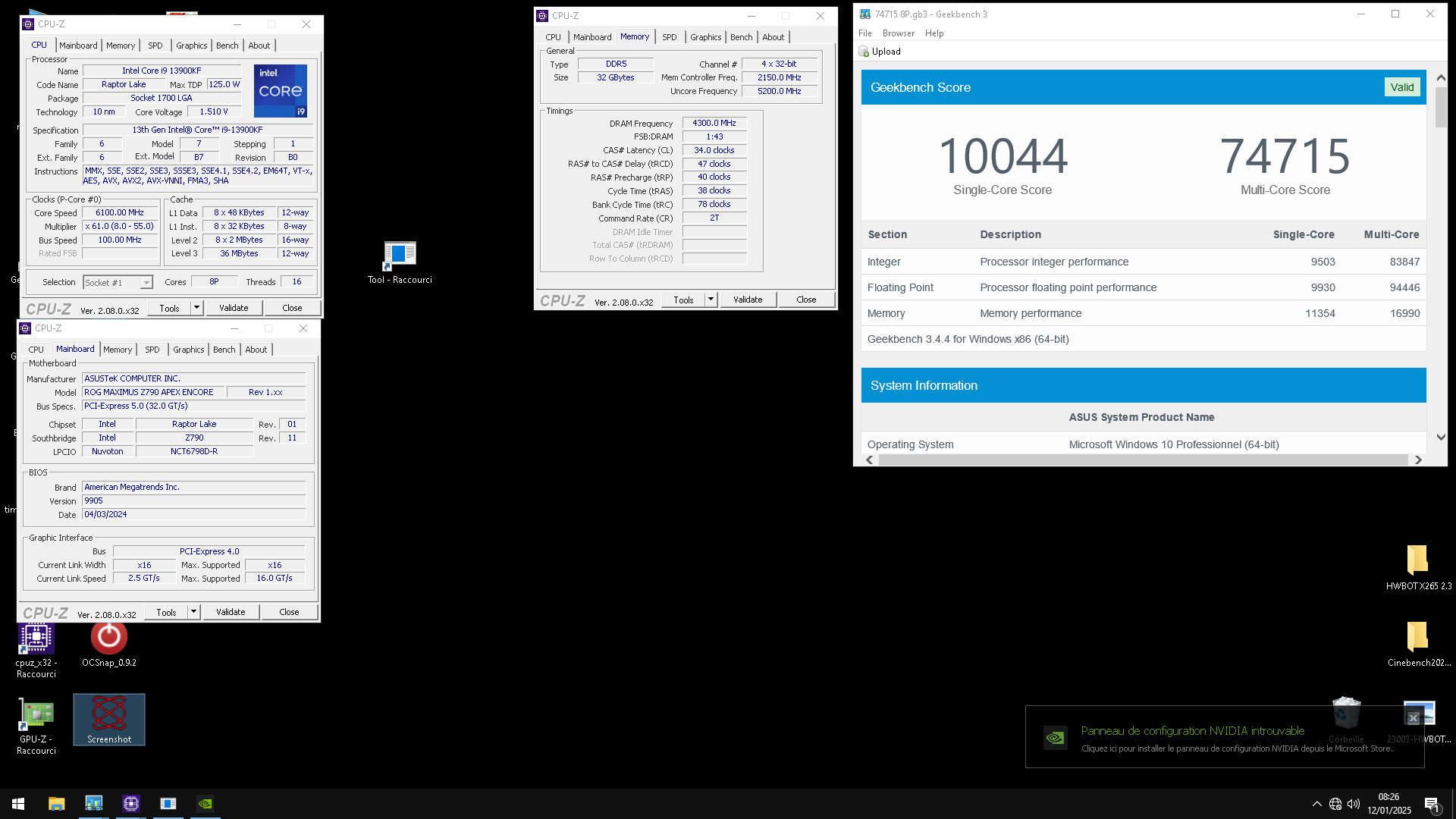
Task: Click the Intel Core i9 logo in CPU-Z
Action: (x=281, y=90)
